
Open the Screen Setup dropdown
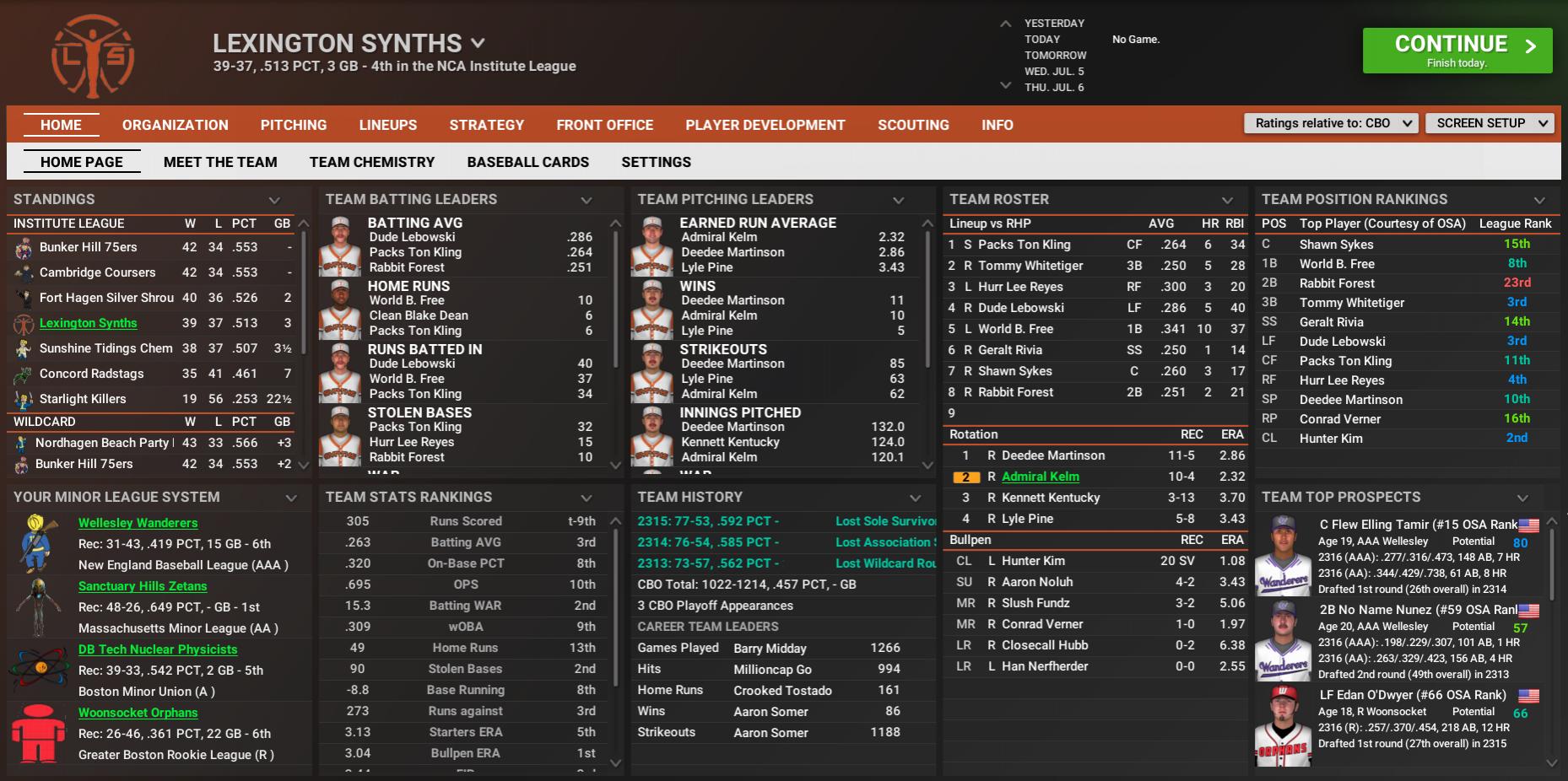(x=1489, y=123)
